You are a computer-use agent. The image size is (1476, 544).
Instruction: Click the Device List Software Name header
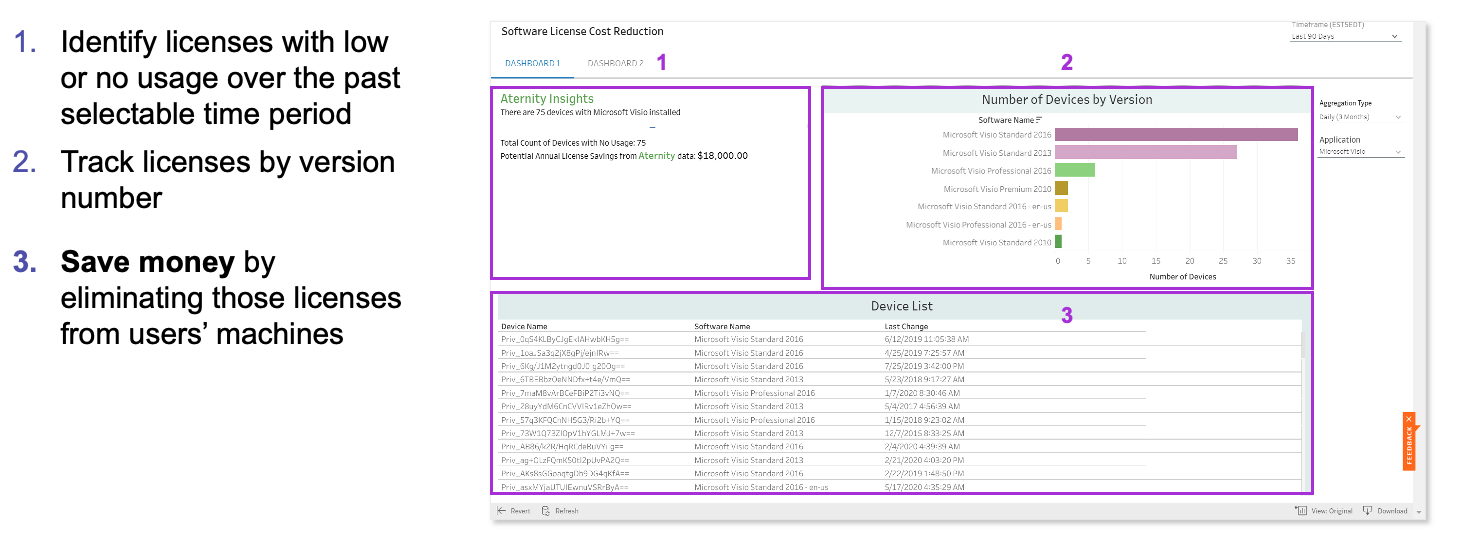[x=722, y=326]
